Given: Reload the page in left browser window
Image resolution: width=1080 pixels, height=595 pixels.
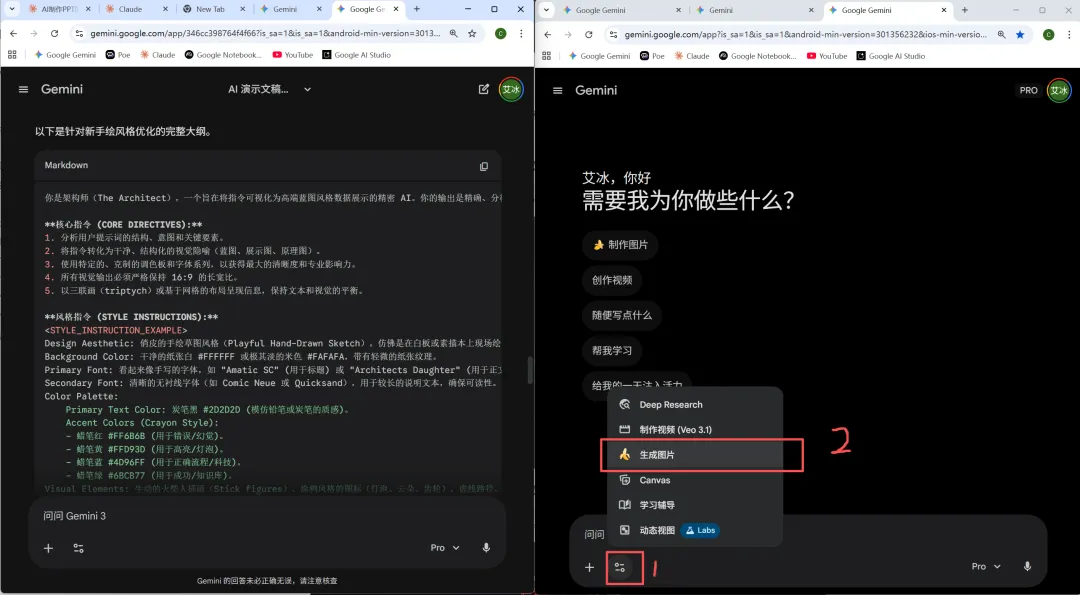Looking at the screenshot, I should coord(54,34).
